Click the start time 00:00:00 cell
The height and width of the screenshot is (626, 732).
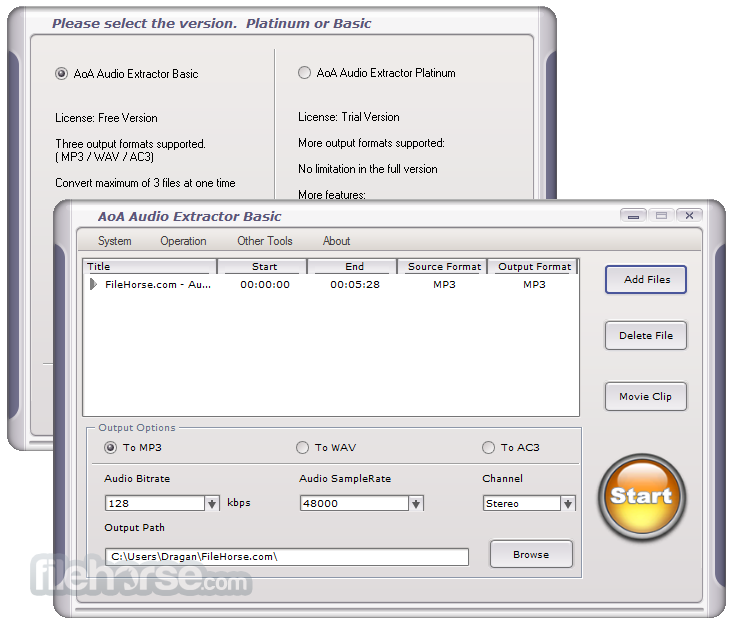click(265, 285)
